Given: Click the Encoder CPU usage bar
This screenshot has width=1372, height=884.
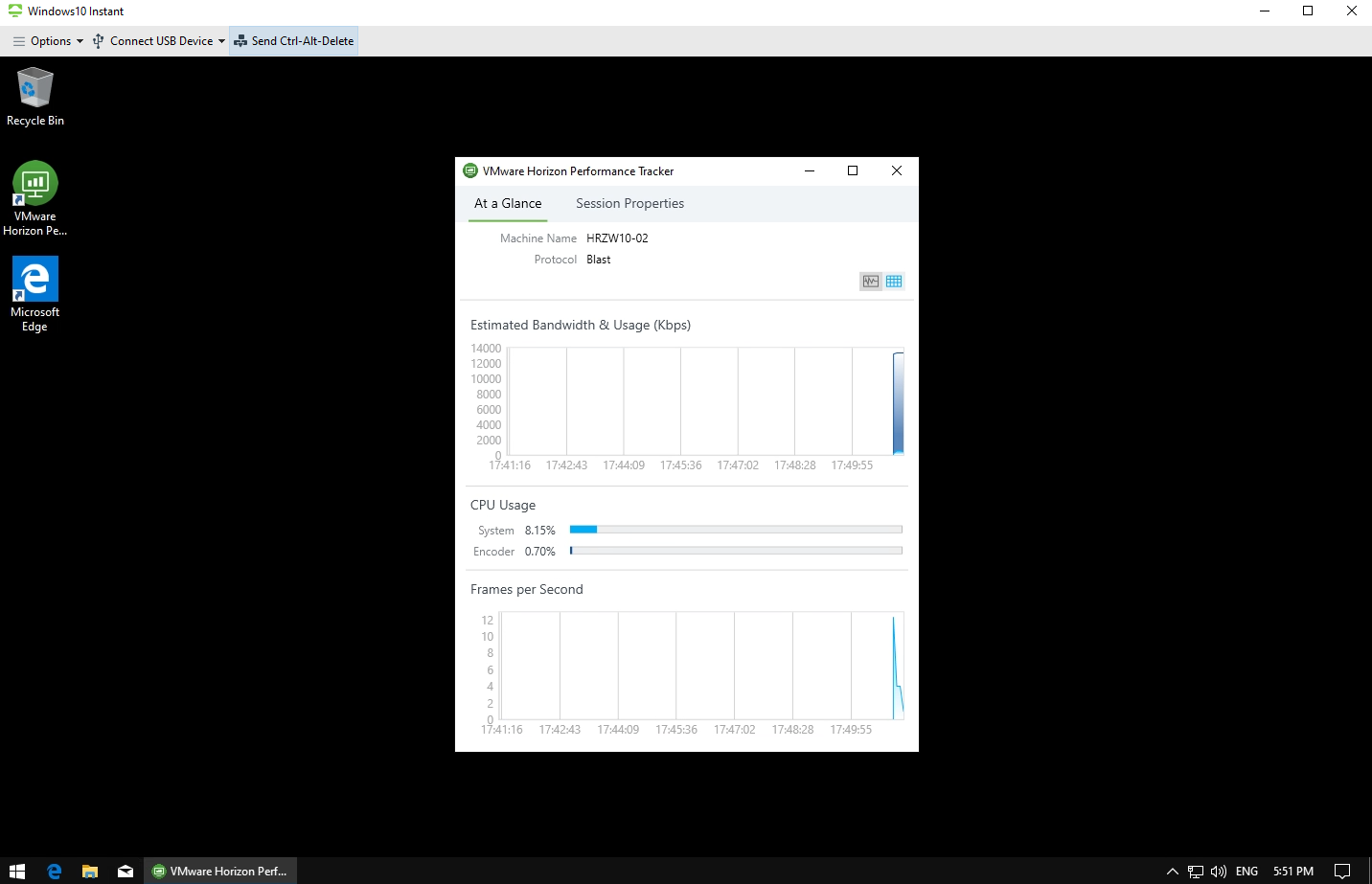Looking at the screenshot, I should point(736,551).
